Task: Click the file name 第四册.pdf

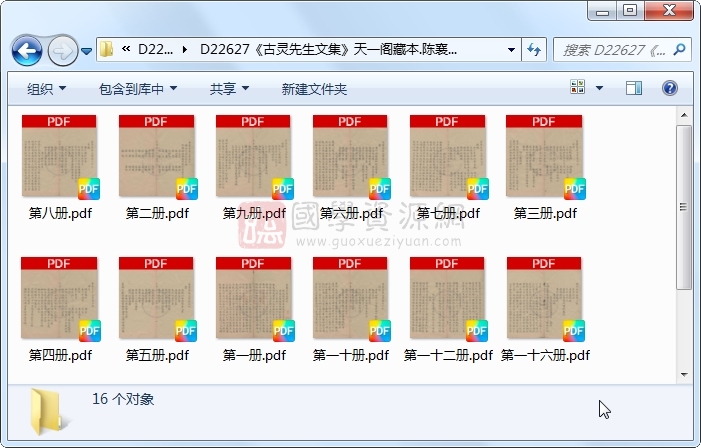Action: (x=60, y=355)
